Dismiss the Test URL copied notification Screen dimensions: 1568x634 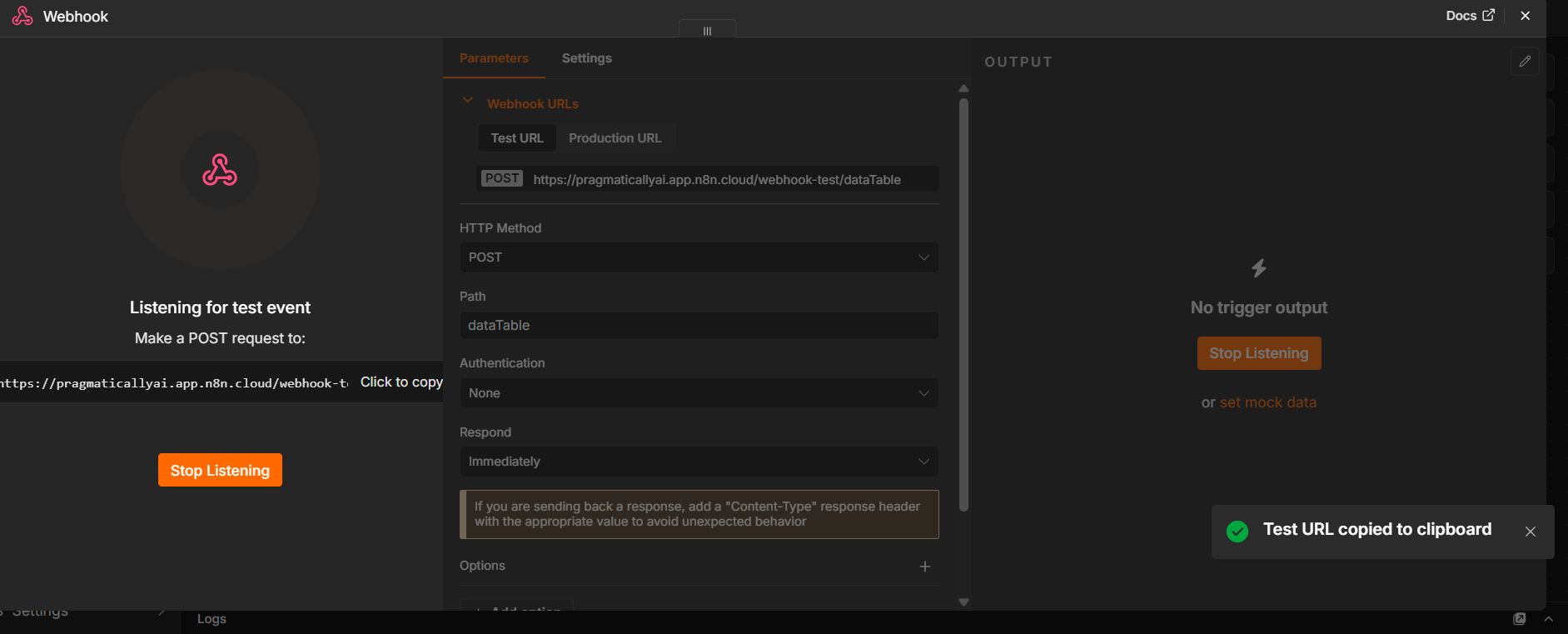[1531, 532]
